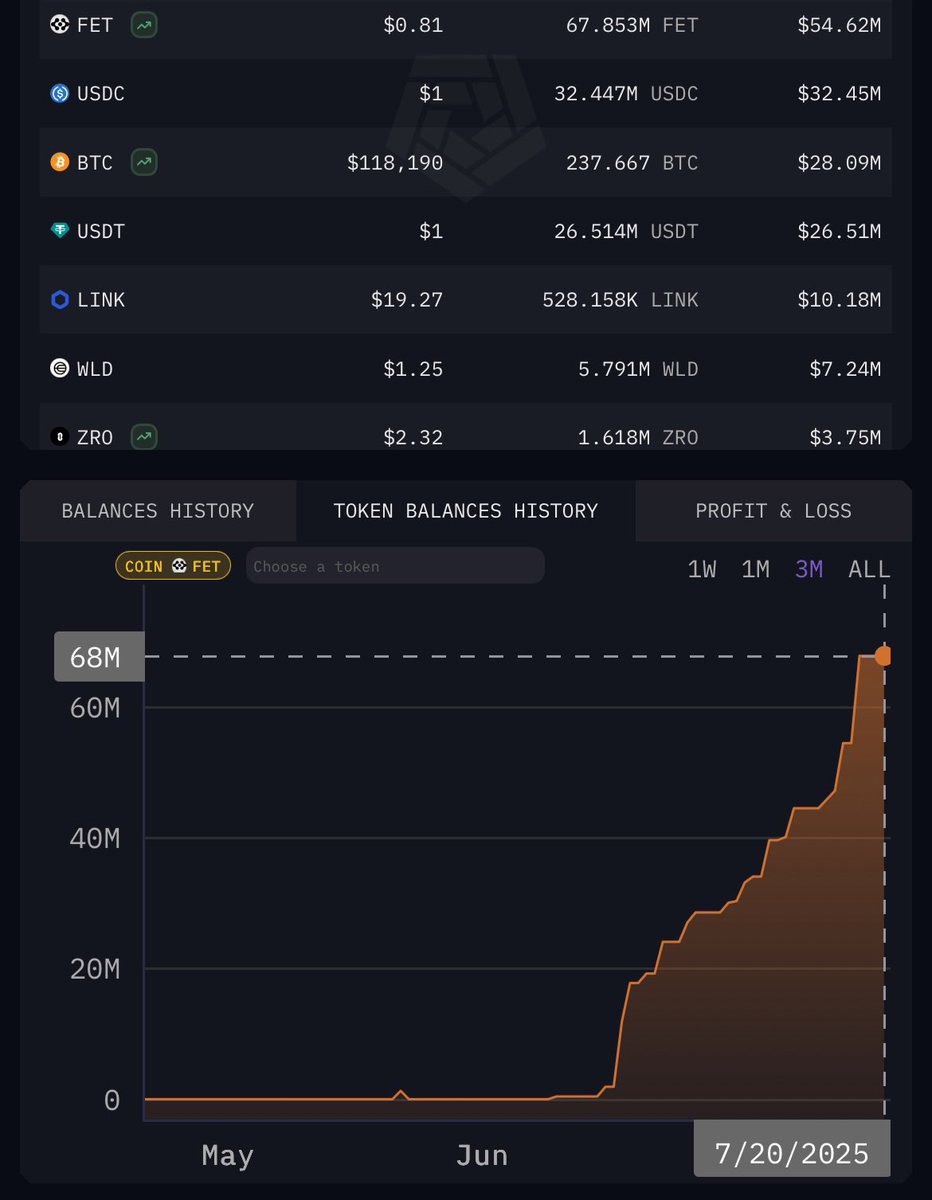
Task: Click the FET token logo icon
Action: (60, 24)
